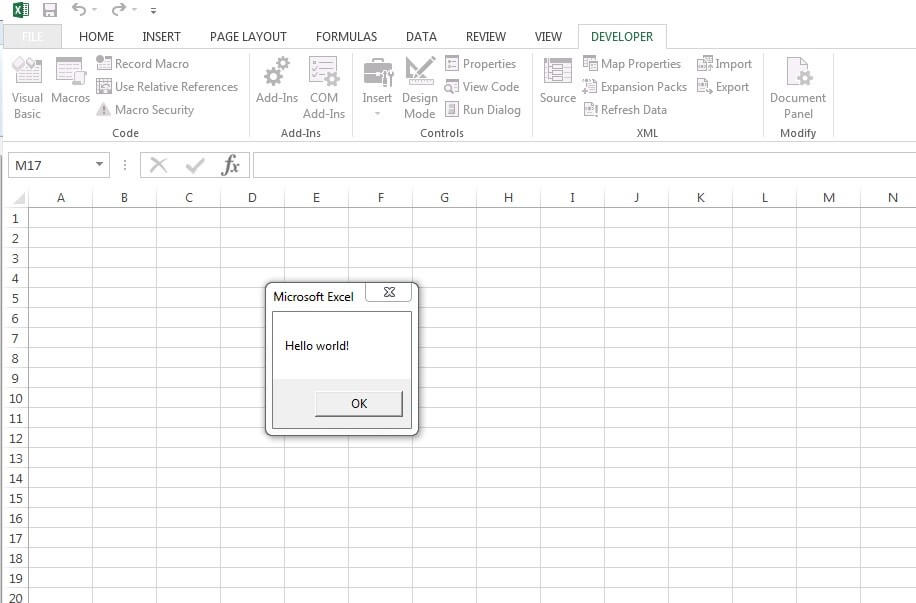Open Customize Quick Access Toolbar dropdown

(153, 11)
